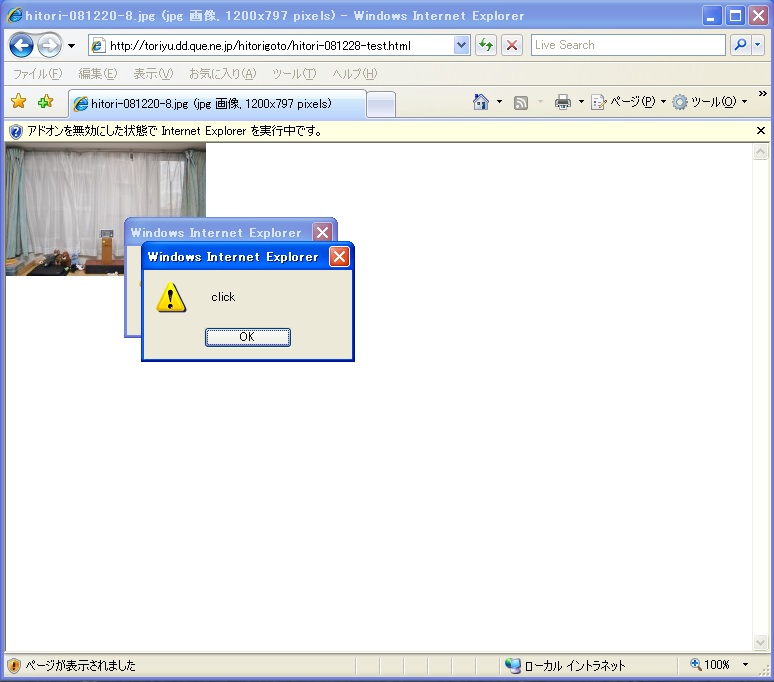Open the ツール(O) command bar menu

(x=710, y=102)
